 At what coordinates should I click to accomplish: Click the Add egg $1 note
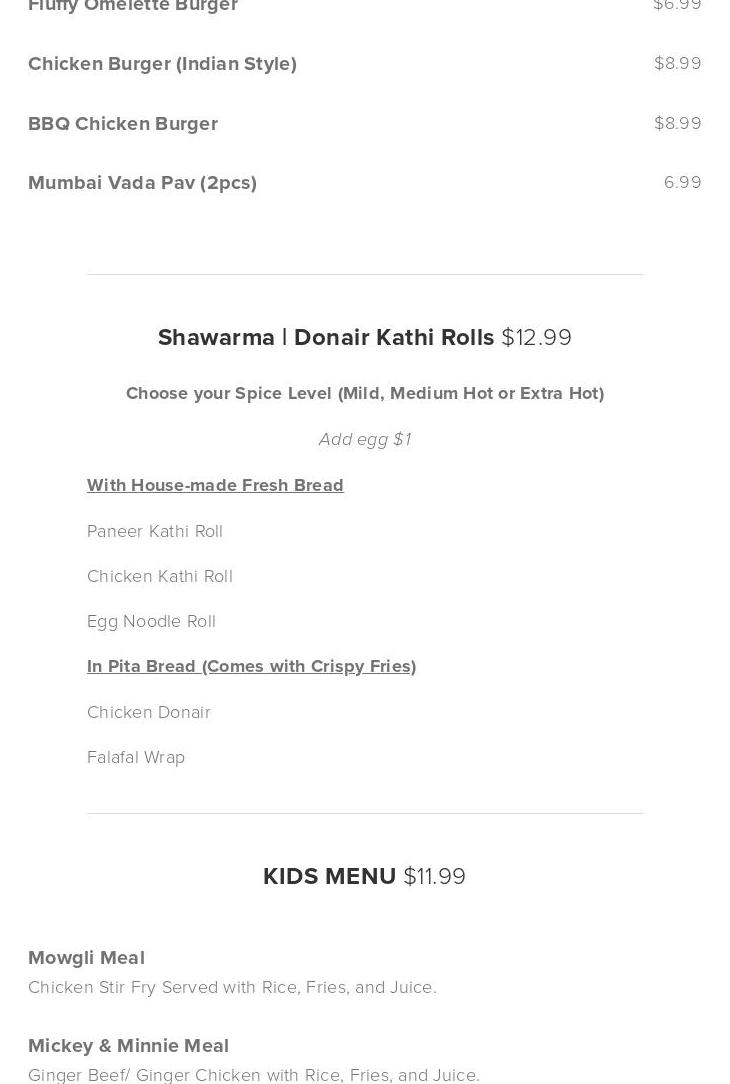coord(365,439)
